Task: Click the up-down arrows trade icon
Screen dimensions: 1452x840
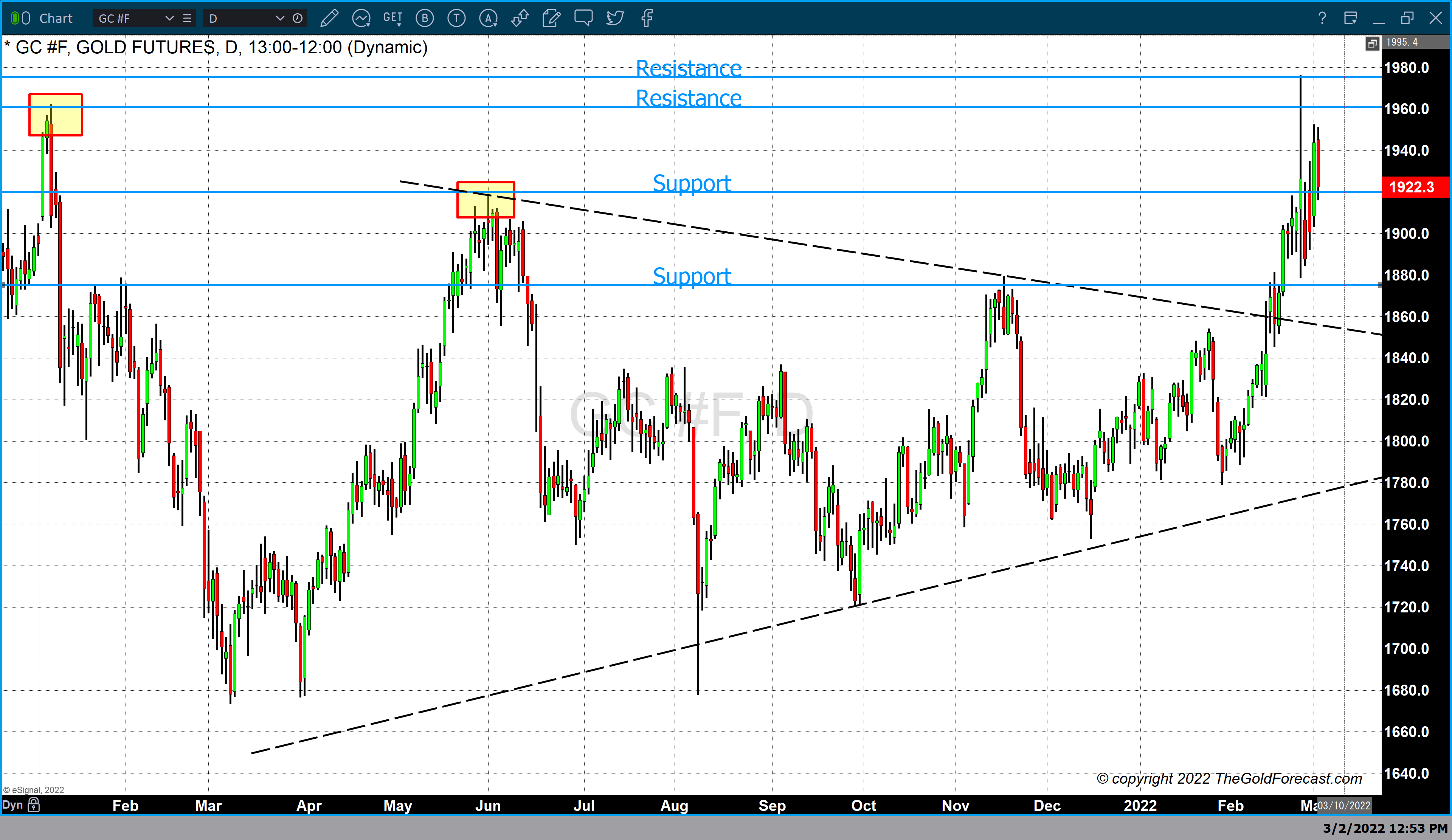Action: [520, 19]
